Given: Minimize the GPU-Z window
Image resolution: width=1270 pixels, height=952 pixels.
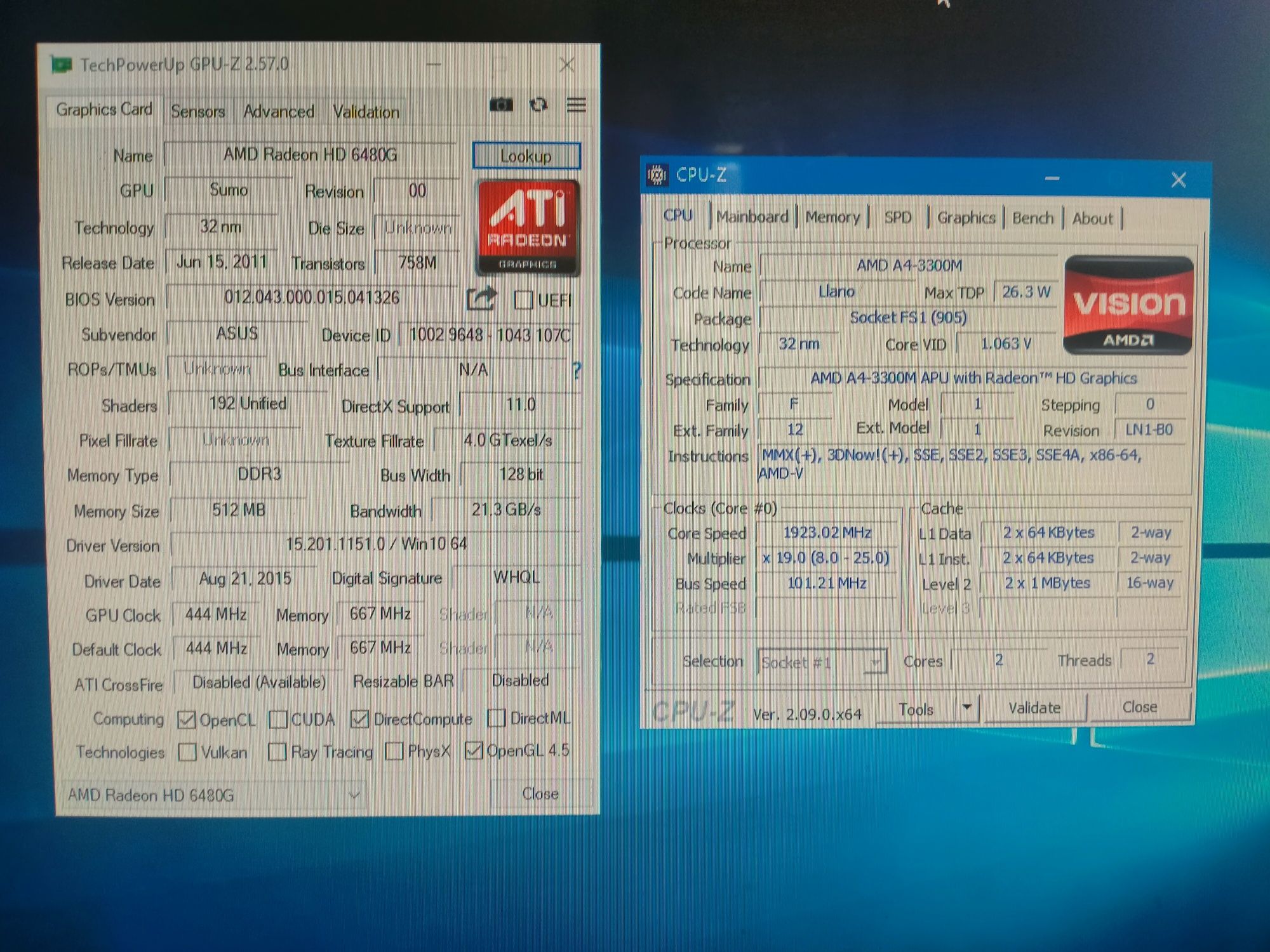Looking at the screenshot, I should click(x=434, y=64).
